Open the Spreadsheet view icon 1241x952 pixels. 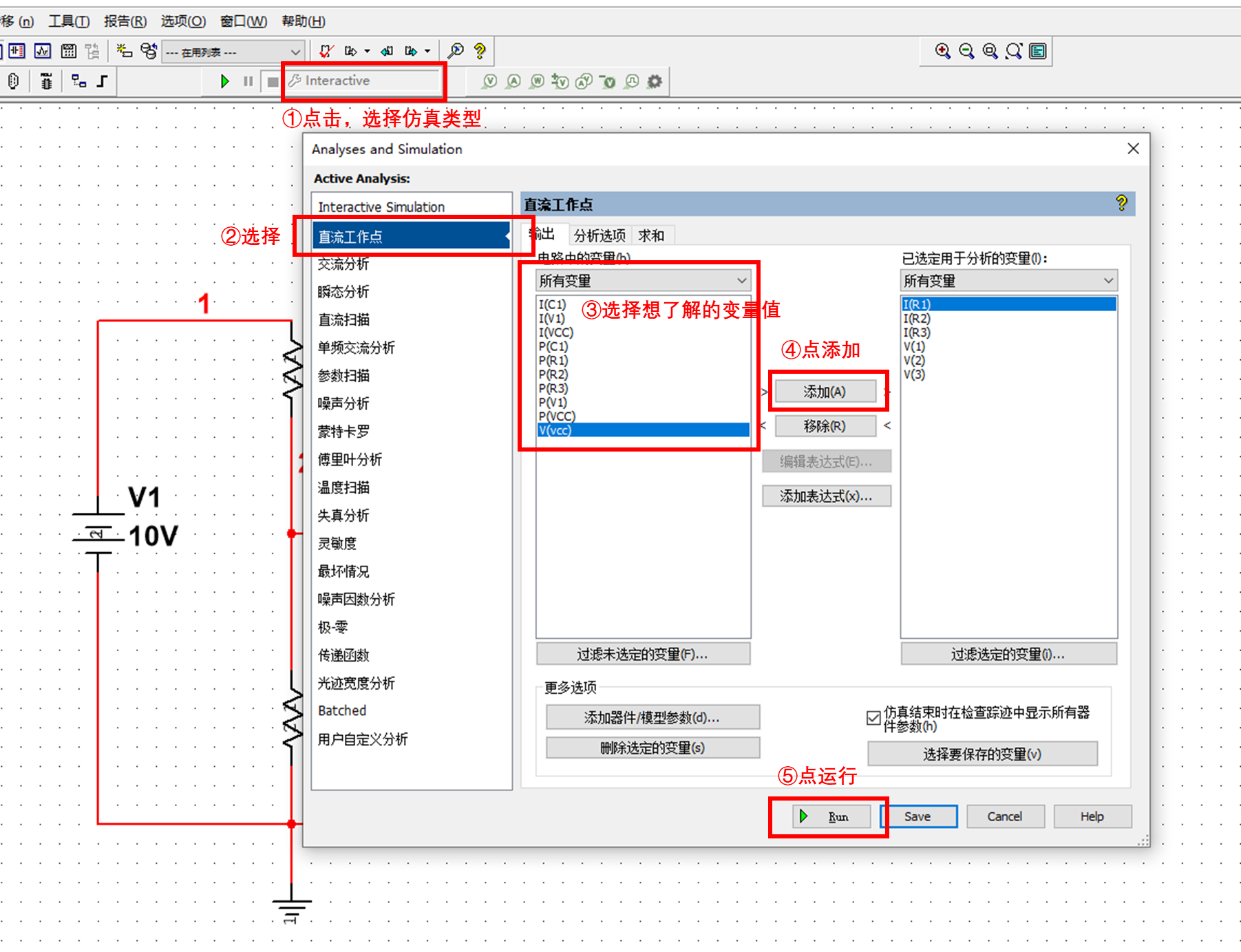17,51
